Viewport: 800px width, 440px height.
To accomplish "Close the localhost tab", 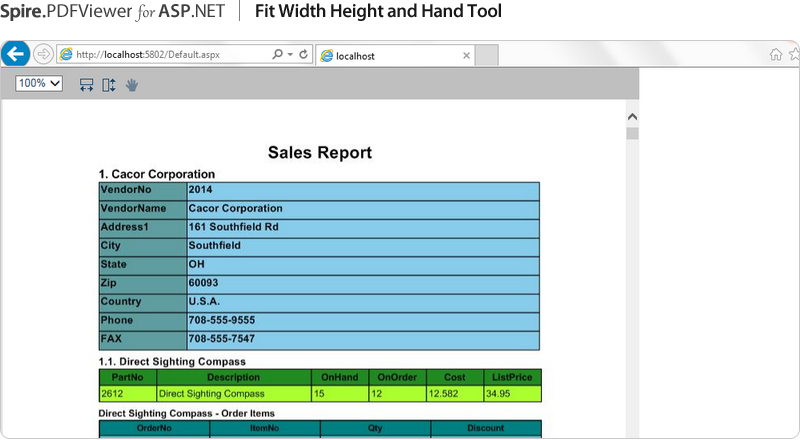I will tap(466, 56).
